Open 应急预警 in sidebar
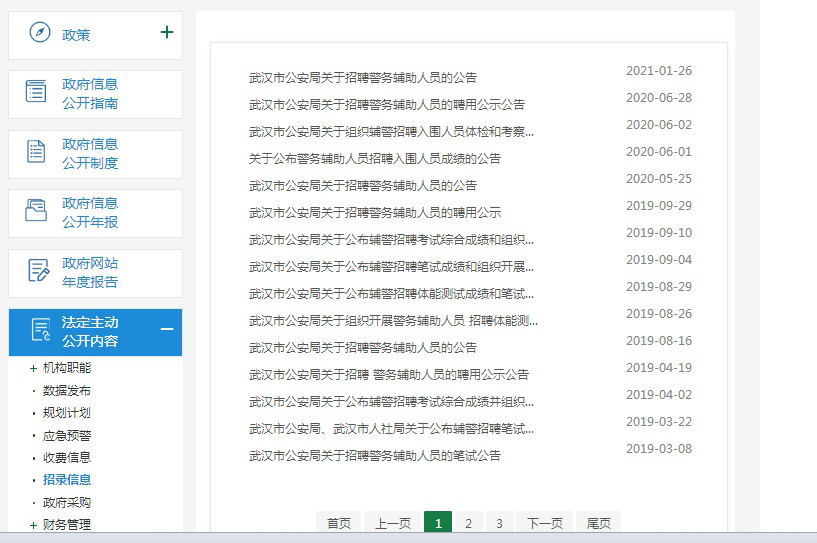This screenshot has width=817, height=543. (67, 435)
